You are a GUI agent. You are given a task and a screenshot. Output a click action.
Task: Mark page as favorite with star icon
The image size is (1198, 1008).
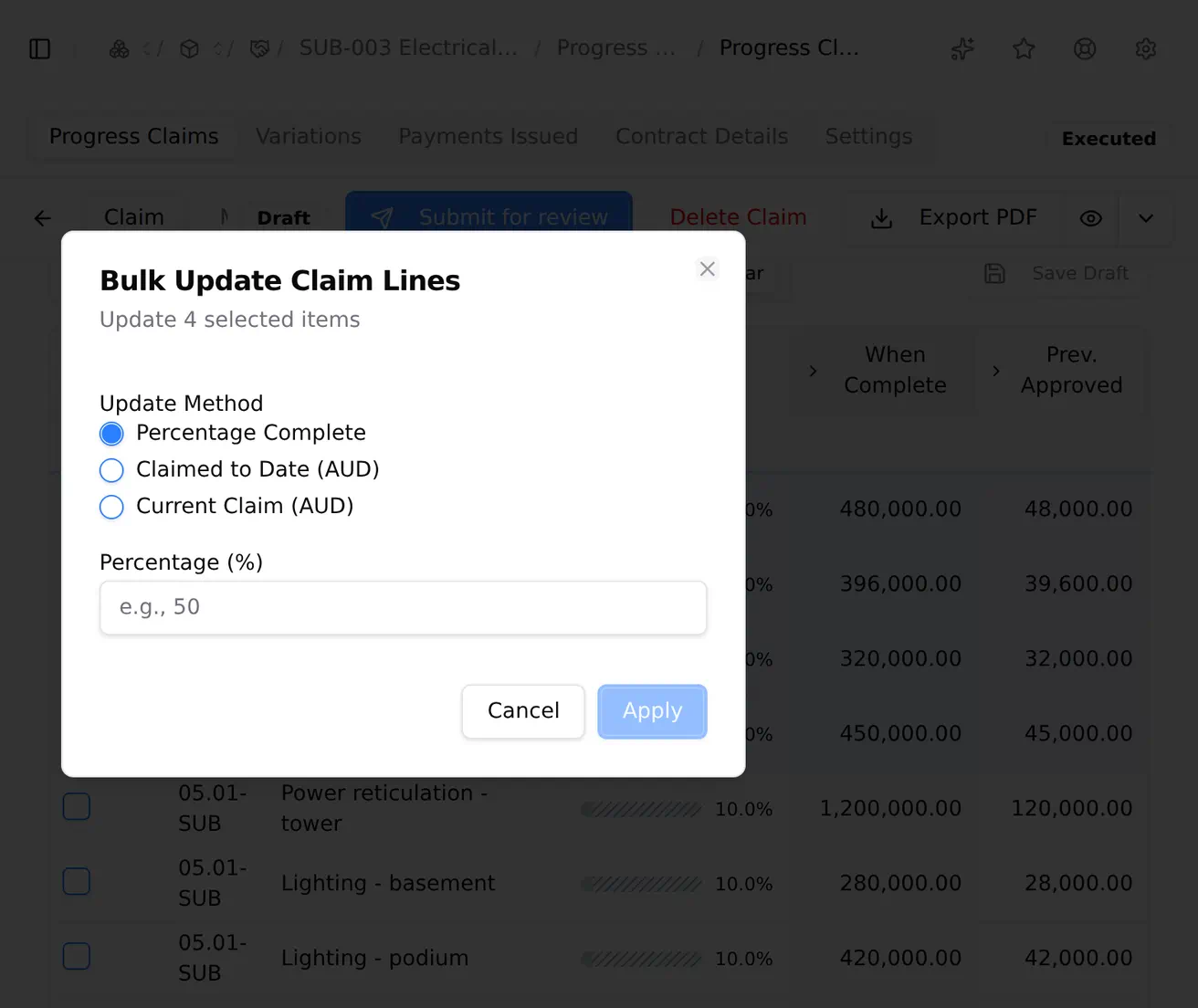click(x=1024, y=48)
